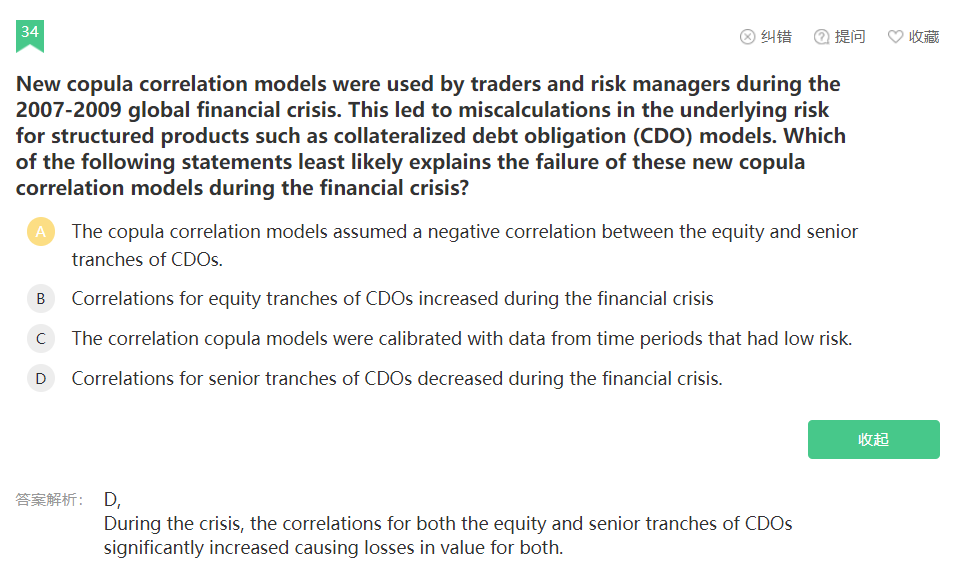Click the 答案解析 answer explanation label
The width and height of the screenshot is (962, 583).
tap(49, 500)
